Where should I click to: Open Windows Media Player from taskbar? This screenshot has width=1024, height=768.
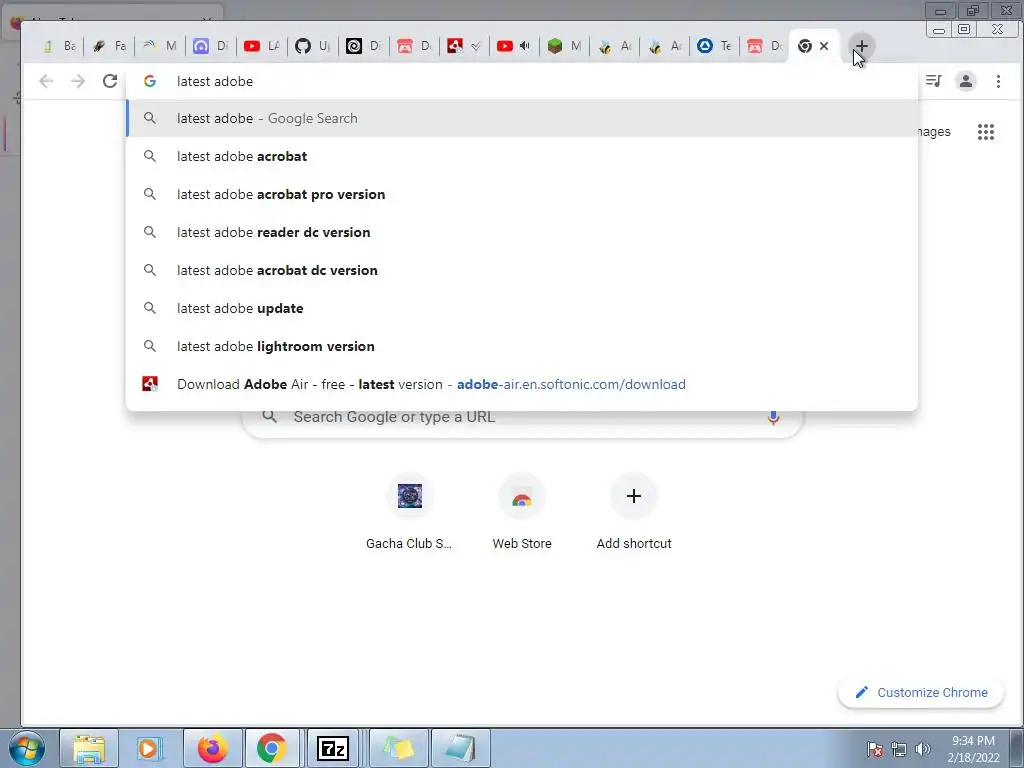149,748
